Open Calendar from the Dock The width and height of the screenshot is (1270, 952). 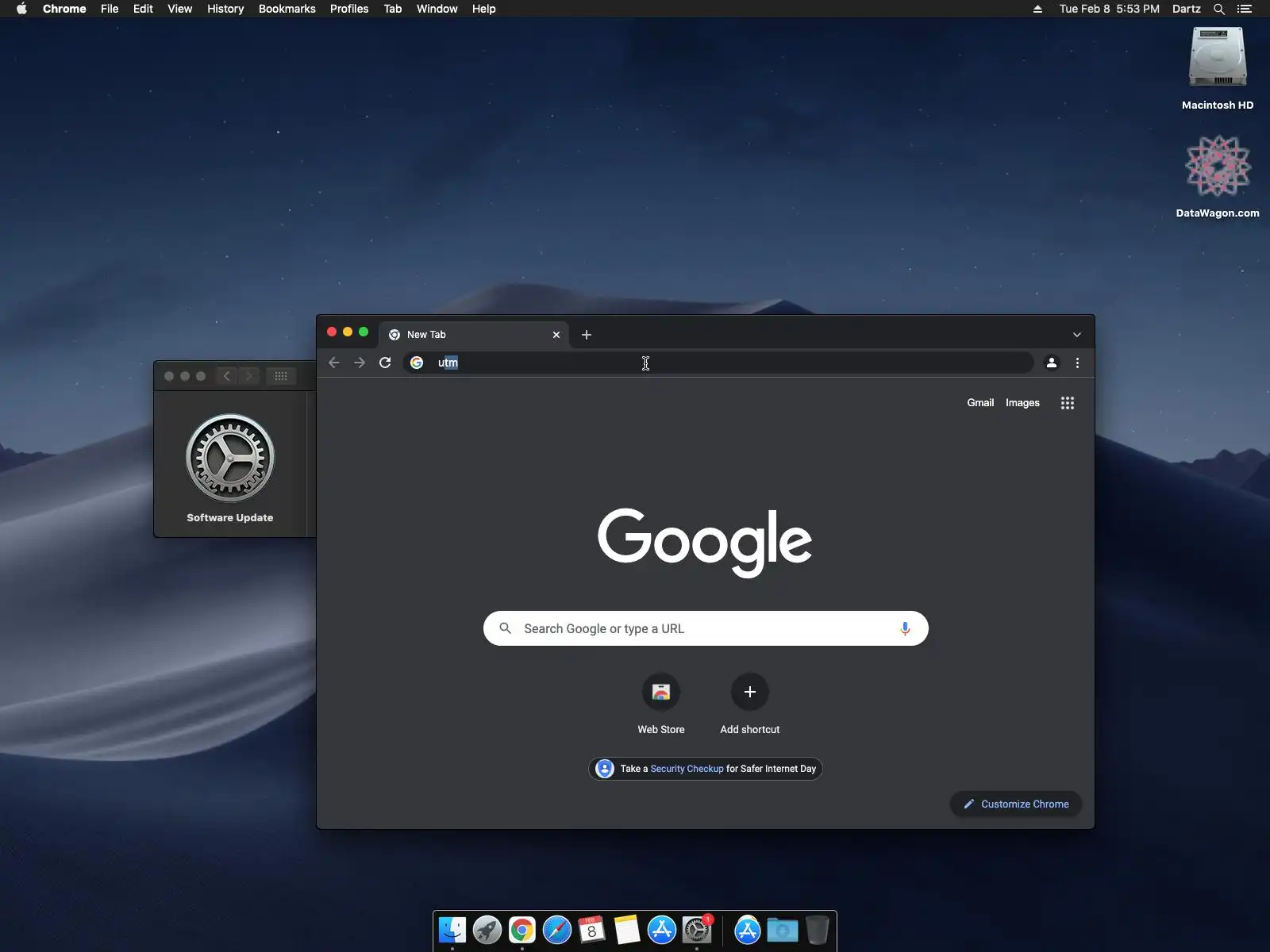coord(592,930)
